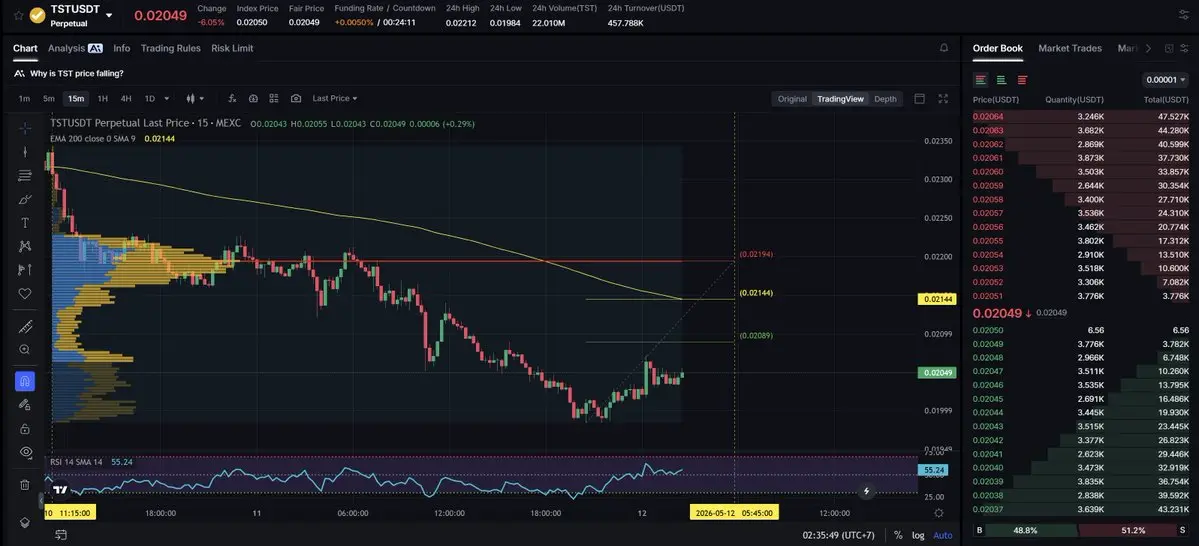Open the Info tab
The width and height of the screenshot is (1199, 546).
(122, 48)
